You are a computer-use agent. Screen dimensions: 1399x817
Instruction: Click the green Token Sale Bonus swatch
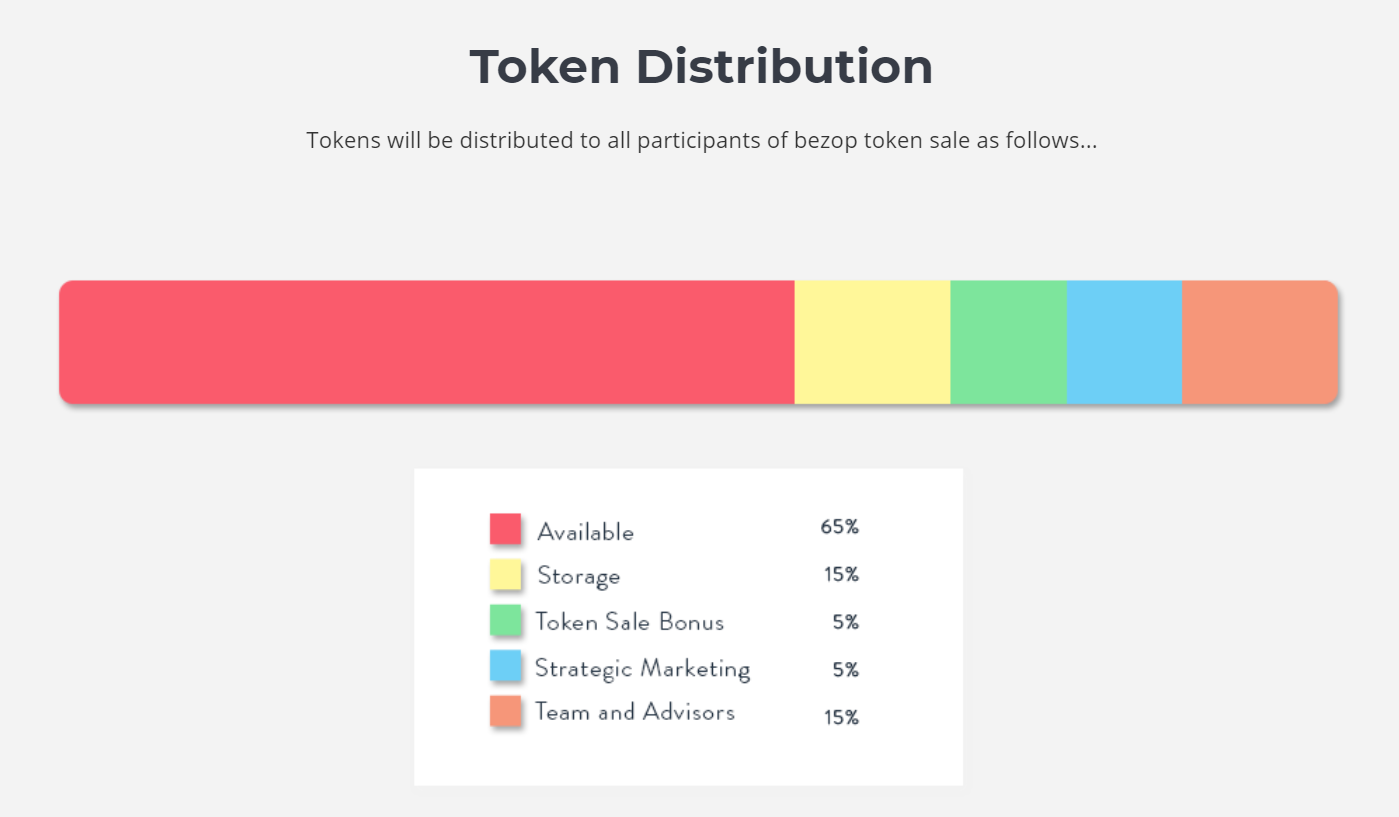click(505, 620)
